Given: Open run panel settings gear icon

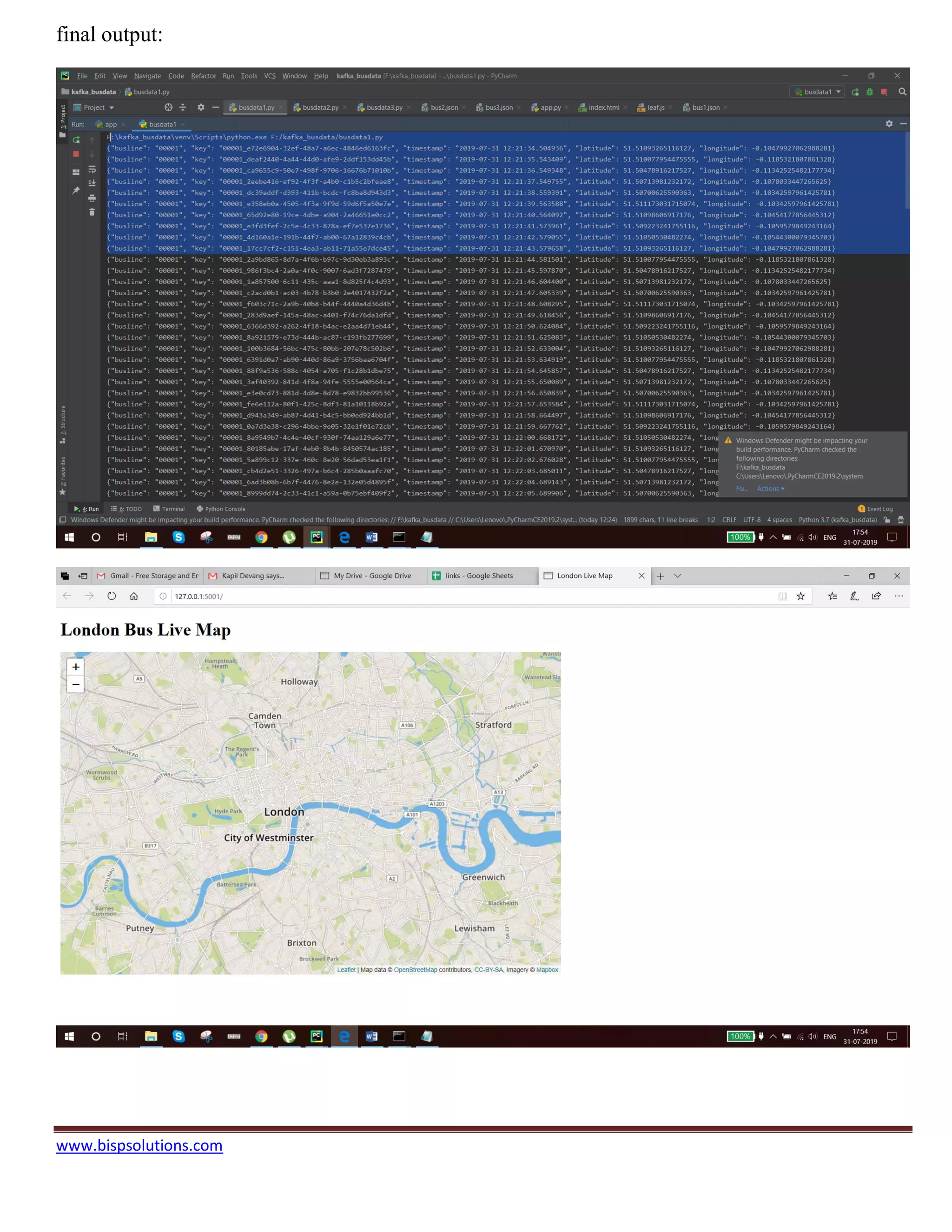Looking at the screenshot, I should 889,124.
